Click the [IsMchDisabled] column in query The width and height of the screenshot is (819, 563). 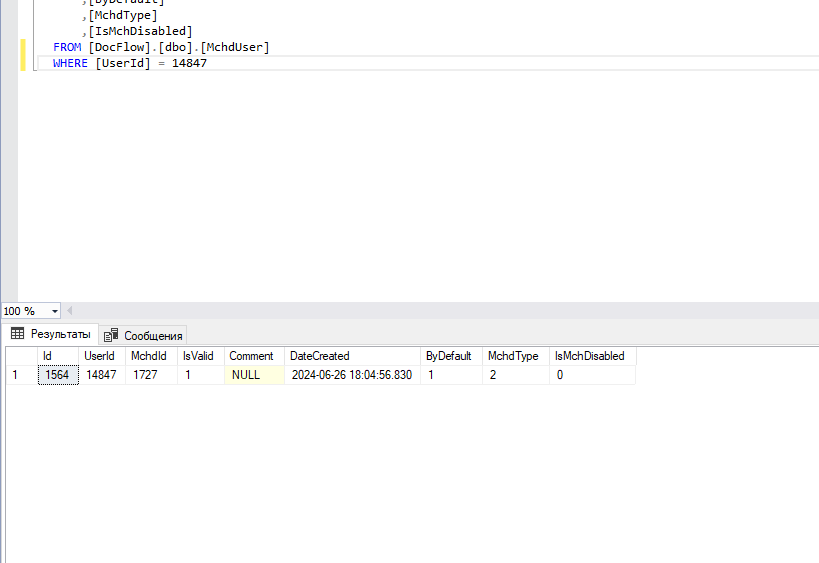point(140,31)
